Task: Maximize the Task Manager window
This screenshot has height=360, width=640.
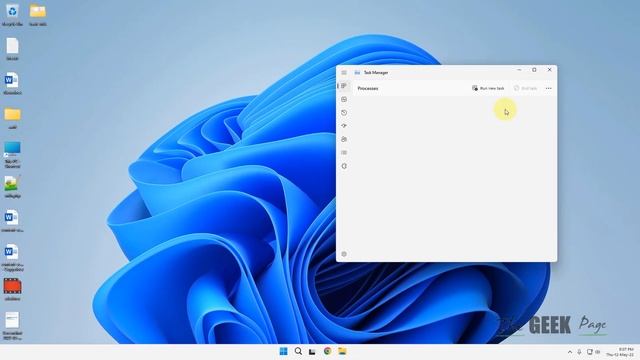Action: point(534,70)
